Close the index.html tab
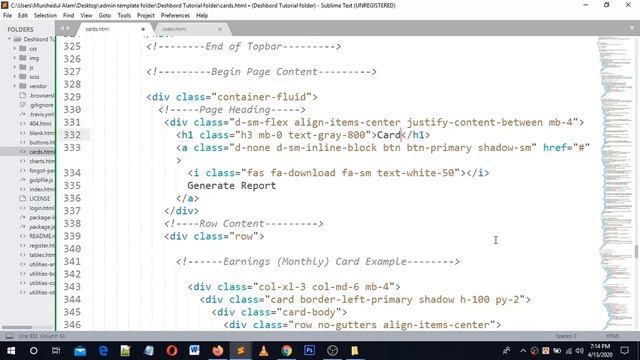This screenshot has width=640, height=360. [x=220, y=29]
